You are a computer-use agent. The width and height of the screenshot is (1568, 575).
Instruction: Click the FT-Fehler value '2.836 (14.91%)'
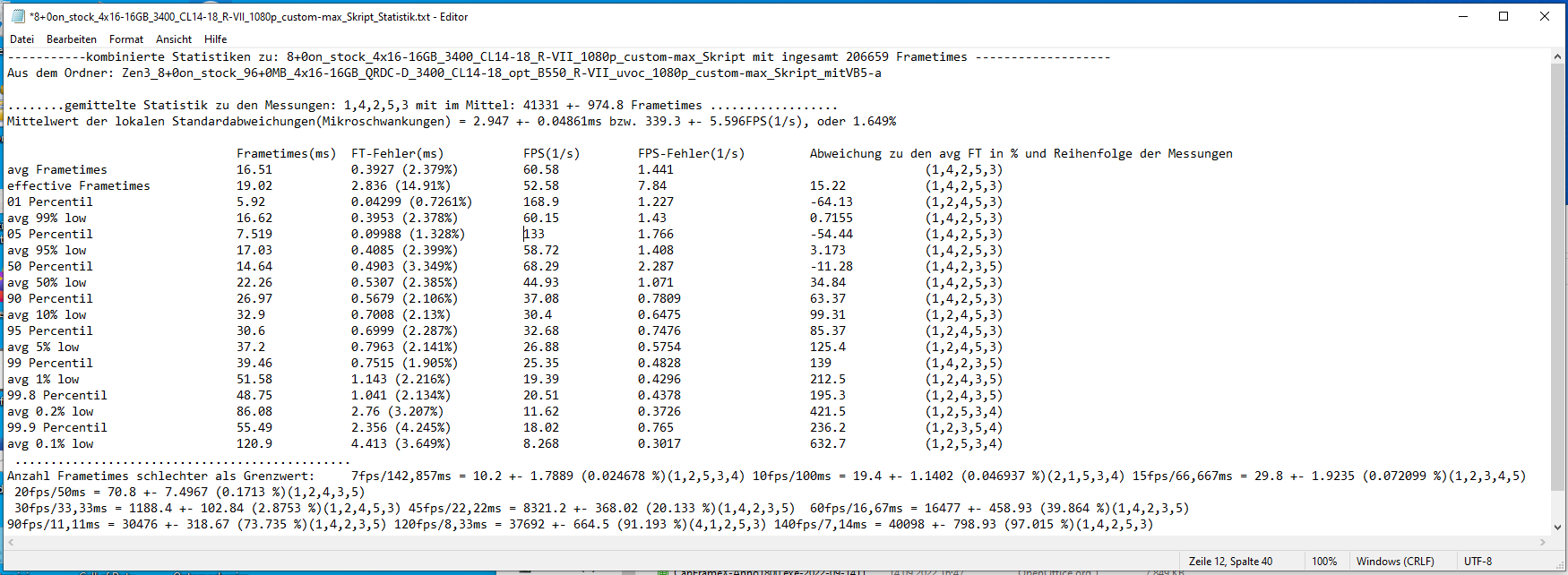coord(401,186)
